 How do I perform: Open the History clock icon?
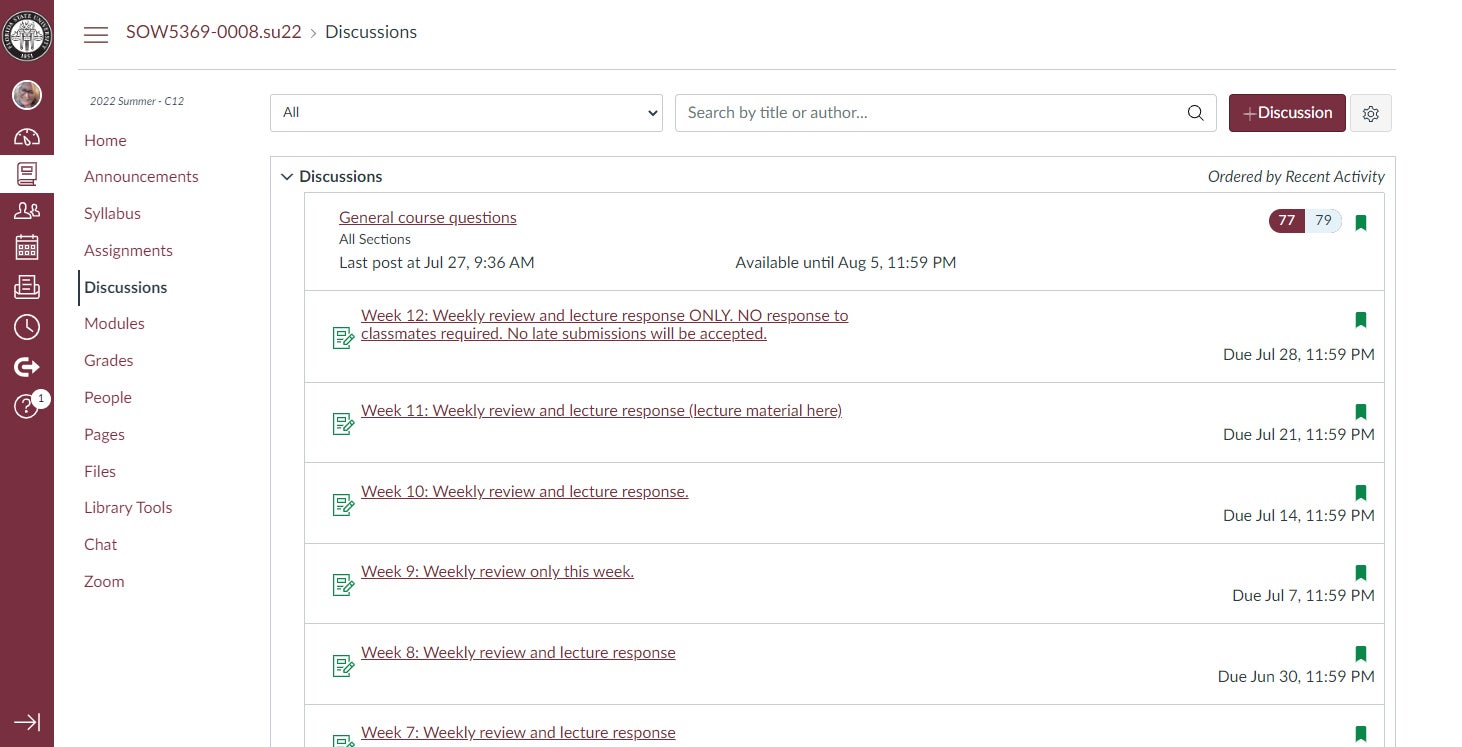[27, 327]
